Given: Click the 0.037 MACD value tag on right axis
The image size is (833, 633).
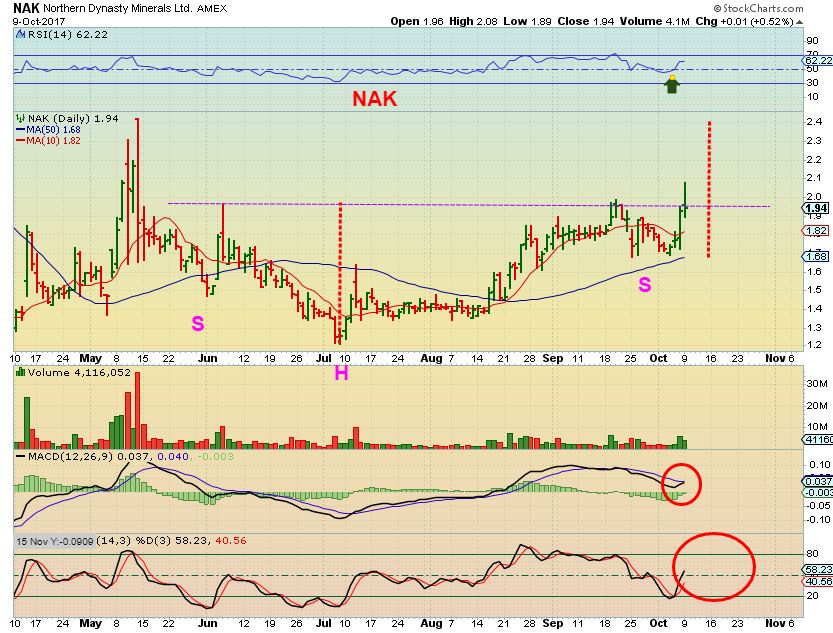Looking at the screenshot, I should tap(818, 481).
